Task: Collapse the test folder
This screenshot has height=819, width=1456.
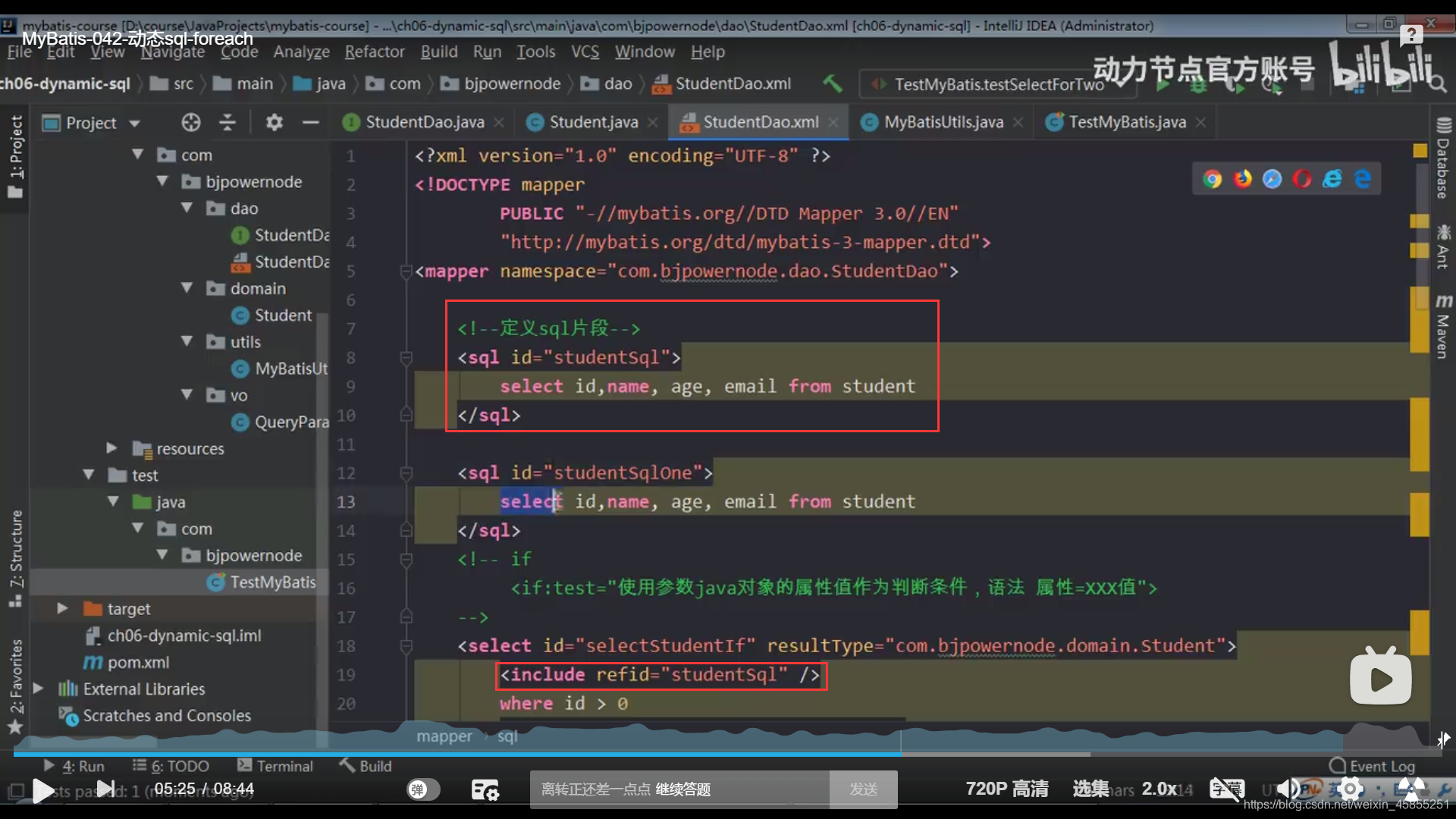Action: click(x=89, y=475)
